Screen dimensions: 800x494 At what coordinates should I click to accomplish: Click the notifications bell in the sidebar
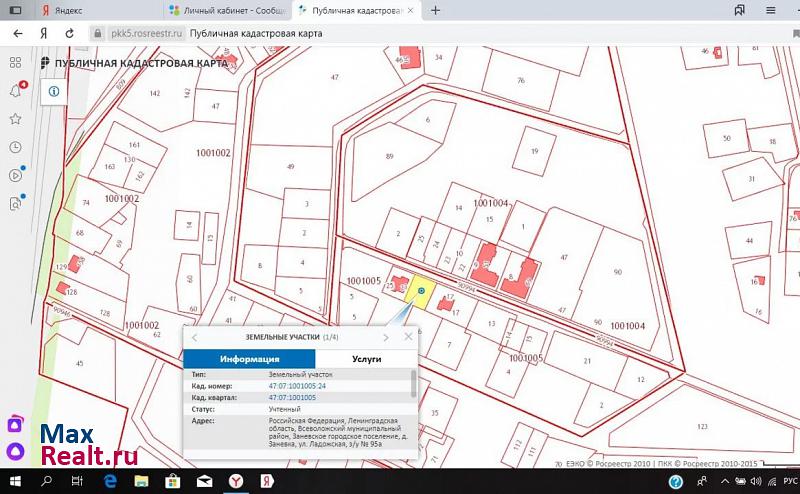coord(15,91)
